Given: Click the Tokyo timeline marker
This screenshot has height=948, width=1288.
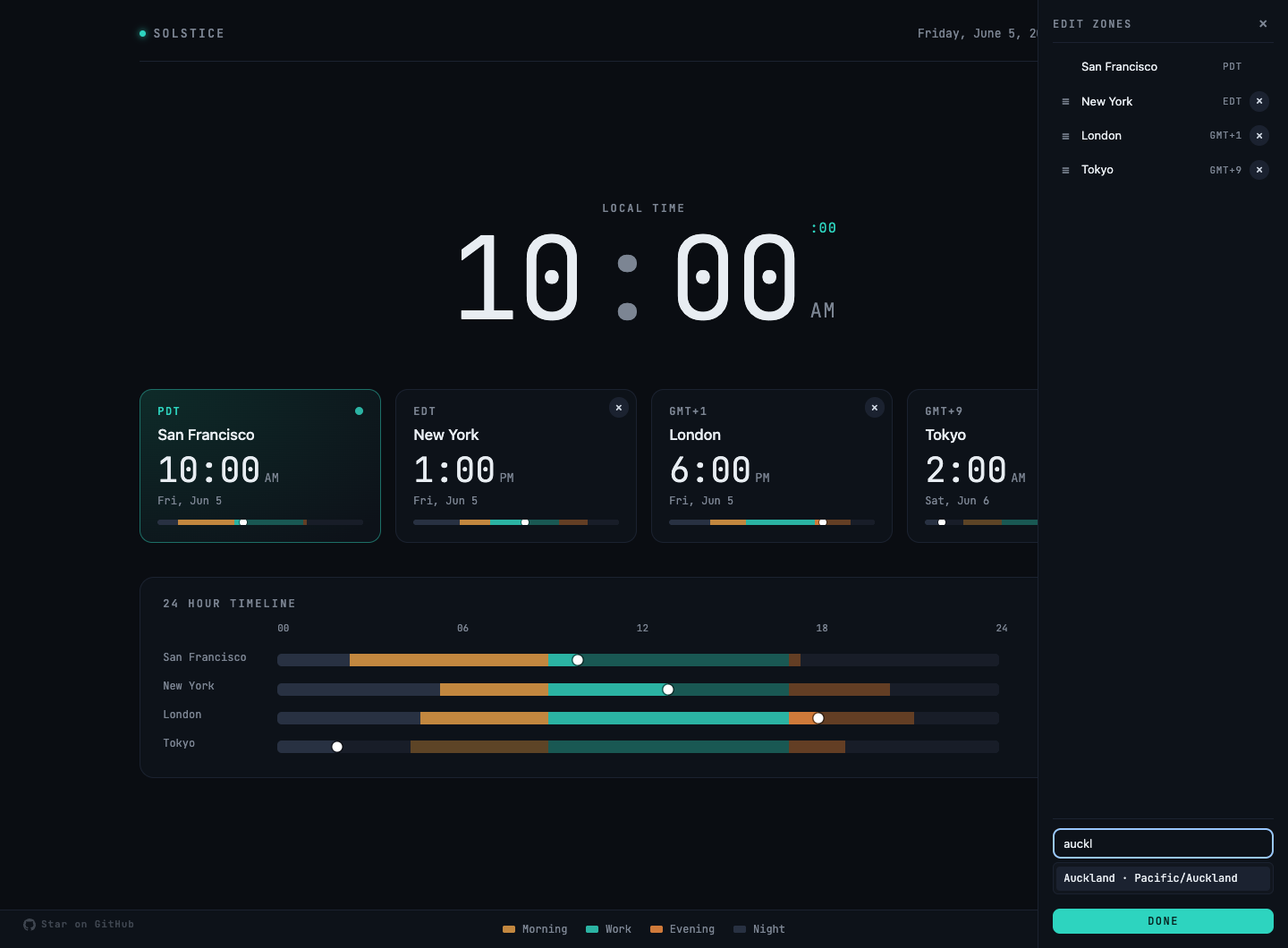Looking at the screenshot, I should tap(337, 747).
